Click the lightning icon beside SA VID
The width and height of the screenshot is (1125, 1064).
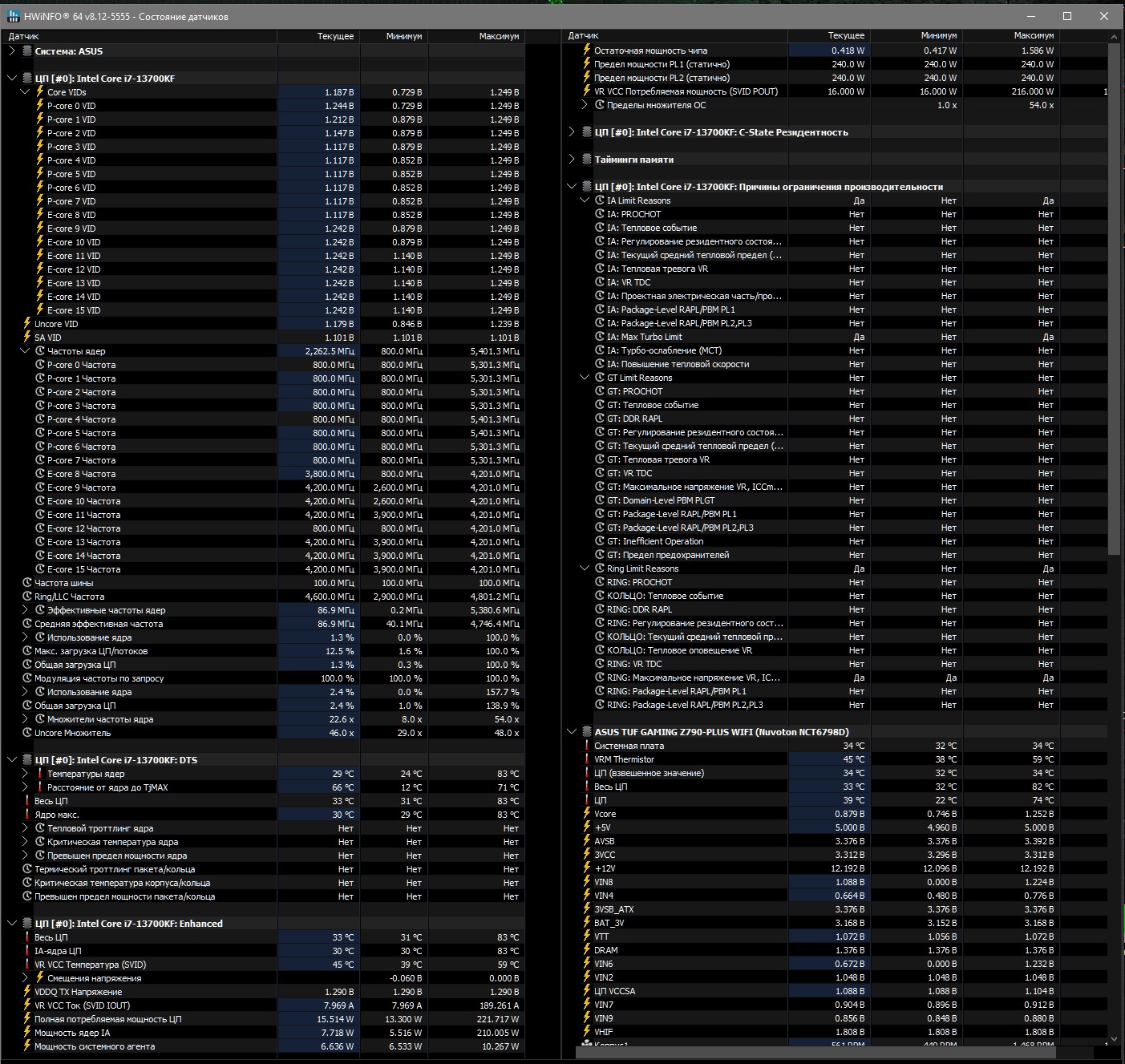(27, 338)
